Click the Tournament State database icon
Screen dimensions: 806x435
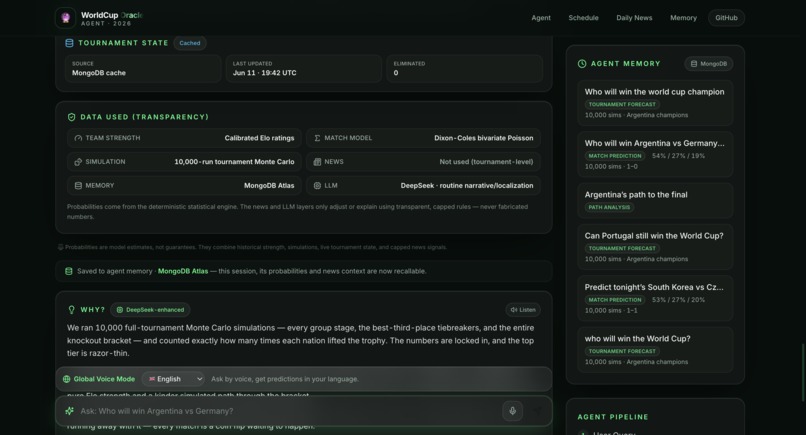69,43
